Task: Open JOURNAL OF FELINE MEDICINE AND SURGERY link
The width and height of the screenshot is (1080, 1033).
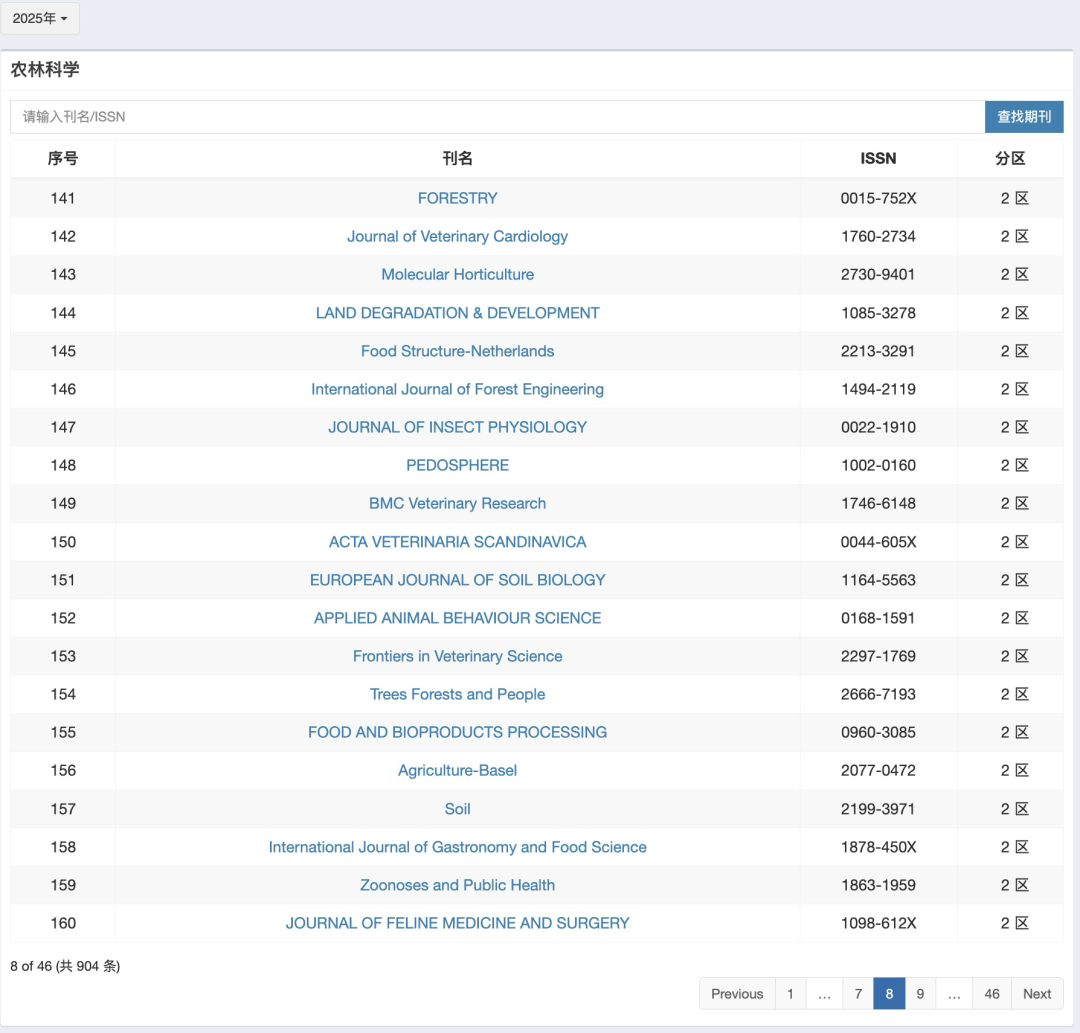Action: coord(457,923)
